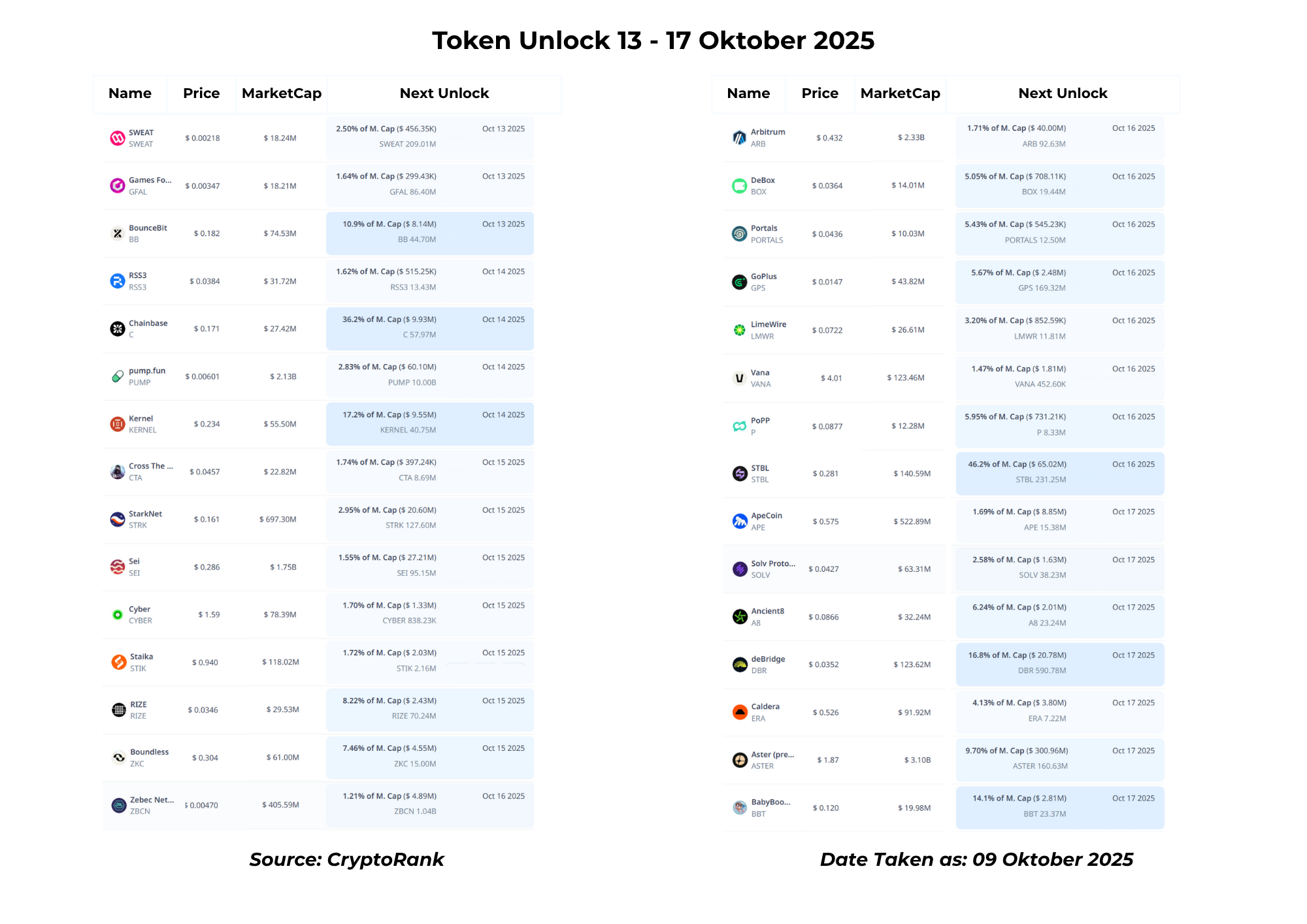The width and height of the screenshot is (1307, 924).
Task: Click the Arbitrum token logo
Action: 739,137
